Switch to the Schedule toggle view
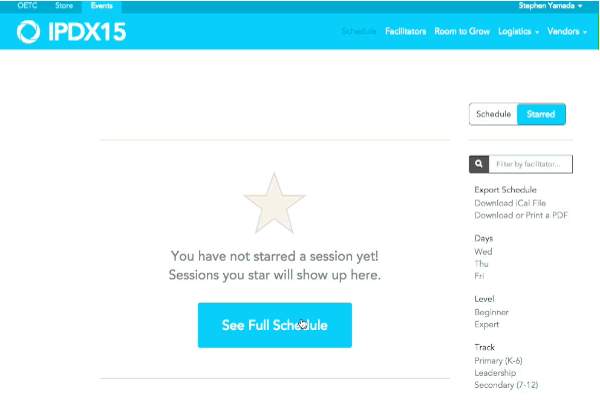Screen dimensions: 600x406 click(x=493, y=114)
